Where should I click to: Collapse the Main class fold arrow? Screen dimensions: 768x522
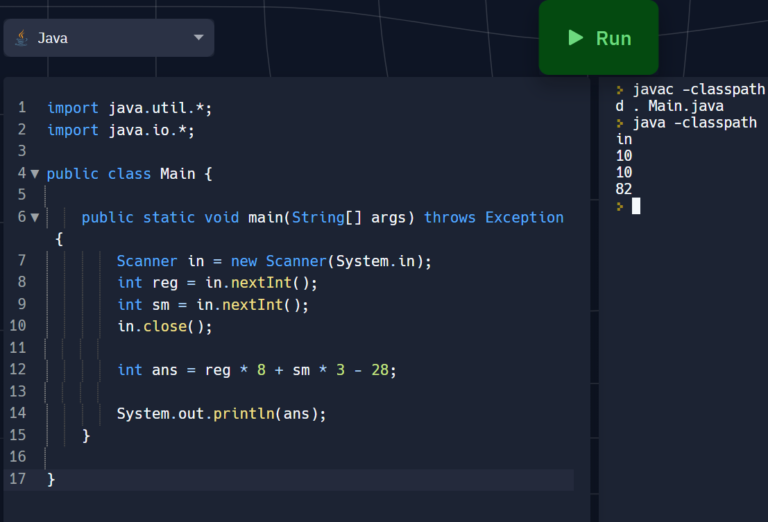pyautogui.click(x=35, y=174)
